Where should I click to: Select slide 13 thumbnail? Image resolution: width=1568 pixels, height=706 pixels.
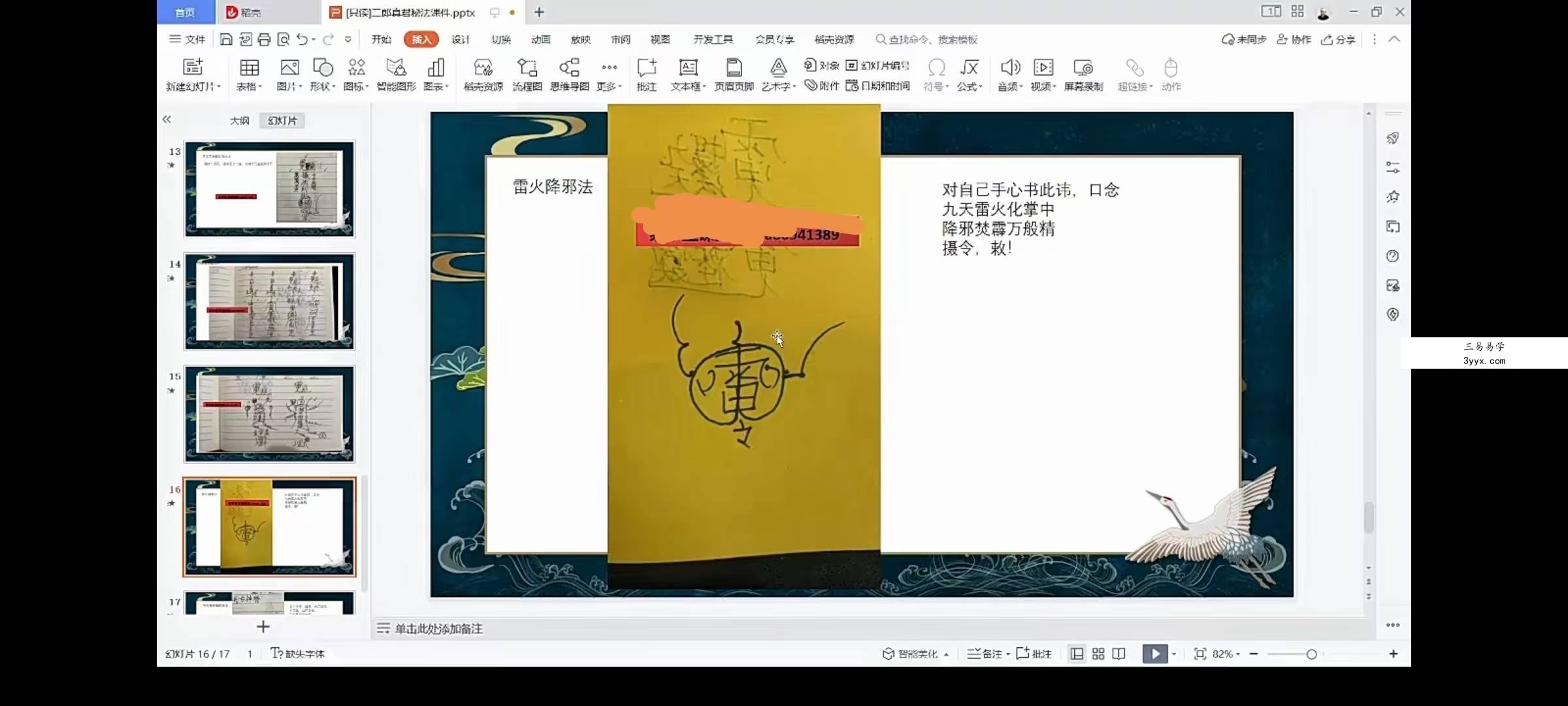269,189
